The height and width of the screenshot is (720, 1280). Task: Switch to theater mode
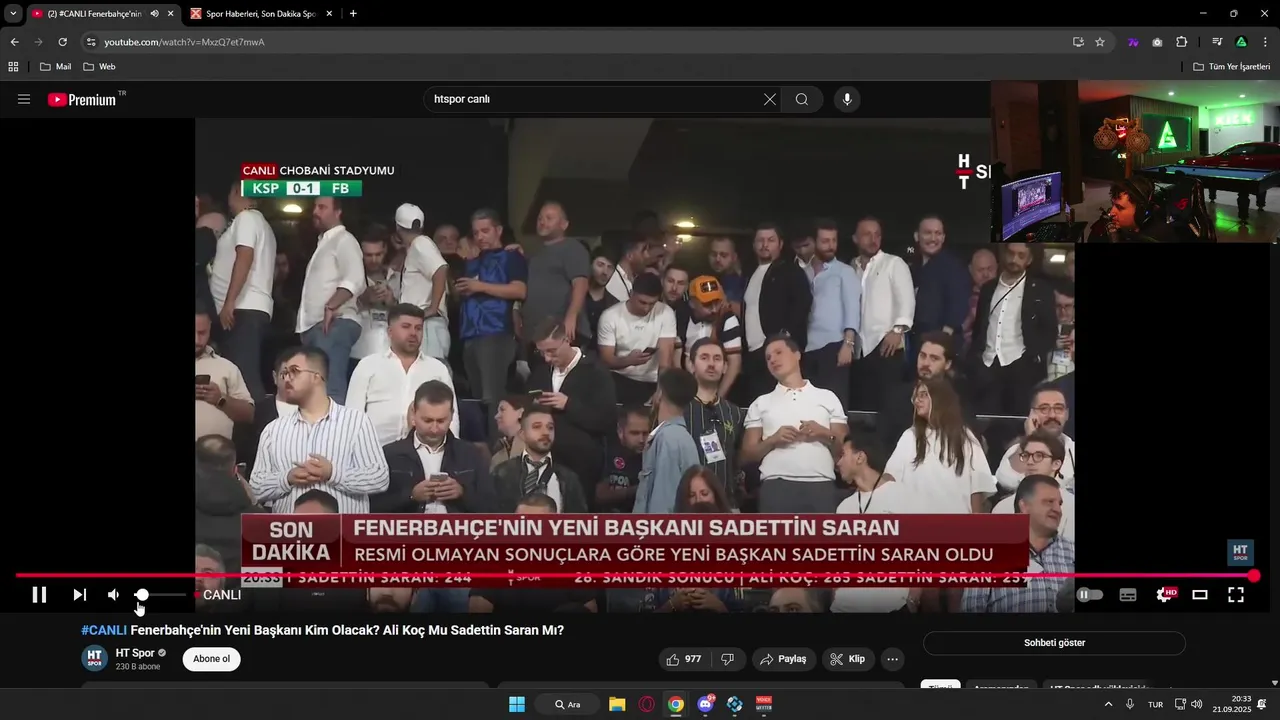click(x=1200, y=595)
